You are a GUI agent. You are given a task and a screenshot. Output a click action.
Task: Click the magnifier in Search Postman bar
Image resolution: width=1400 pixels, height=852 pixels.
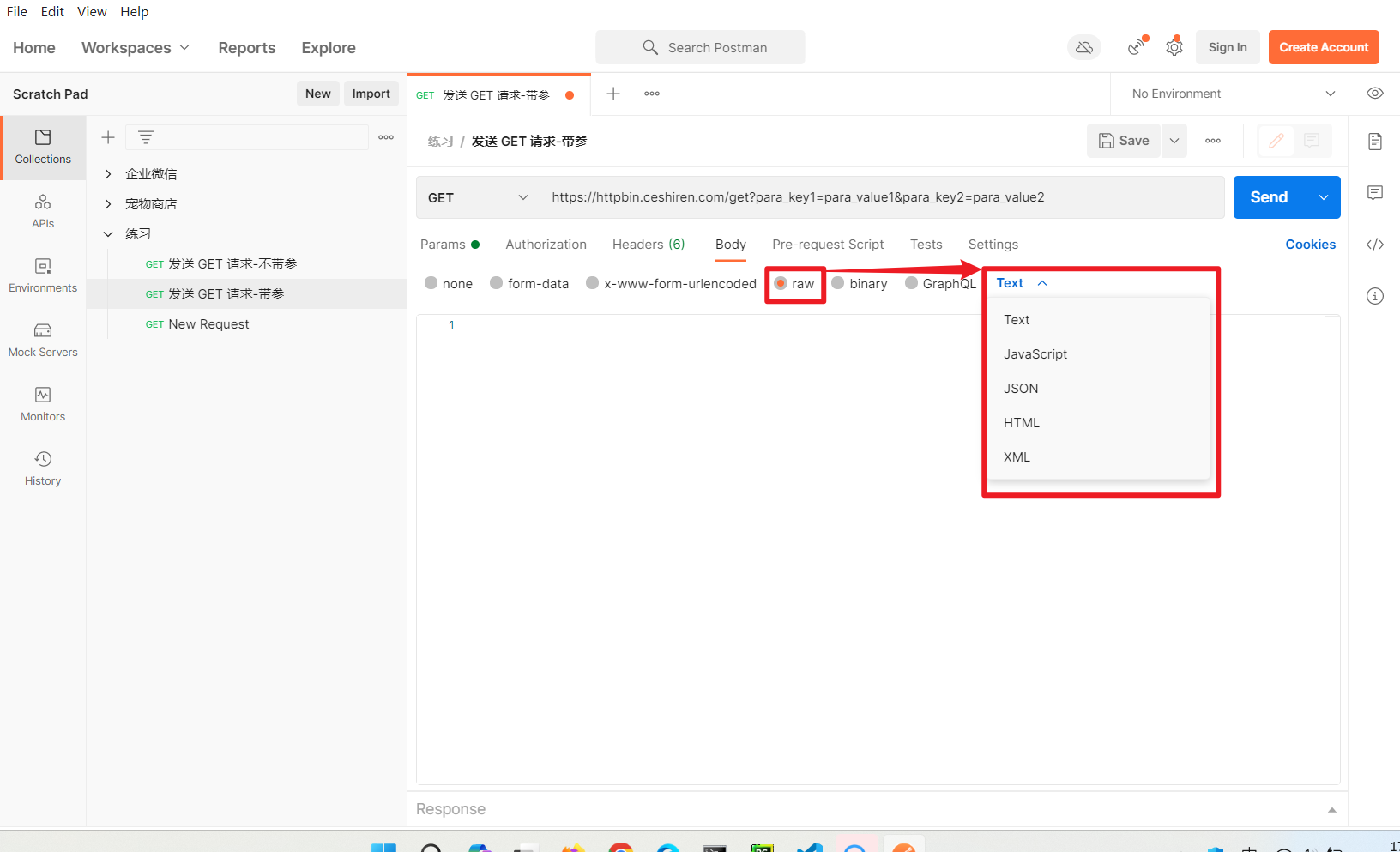tap(650, 47)
